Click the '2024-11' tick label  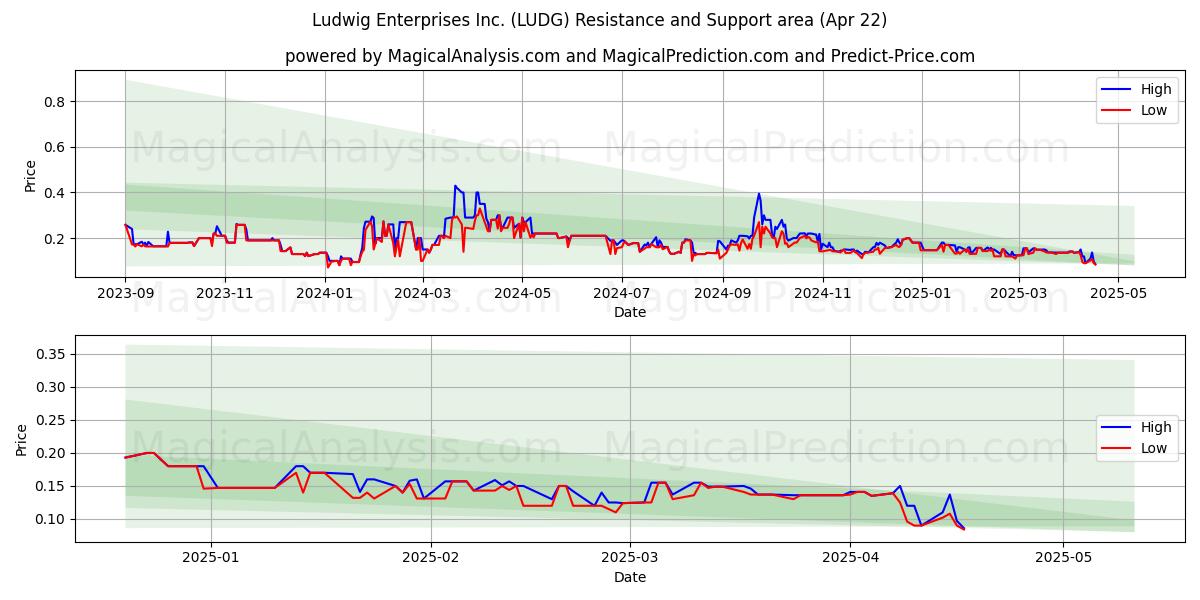823,293
